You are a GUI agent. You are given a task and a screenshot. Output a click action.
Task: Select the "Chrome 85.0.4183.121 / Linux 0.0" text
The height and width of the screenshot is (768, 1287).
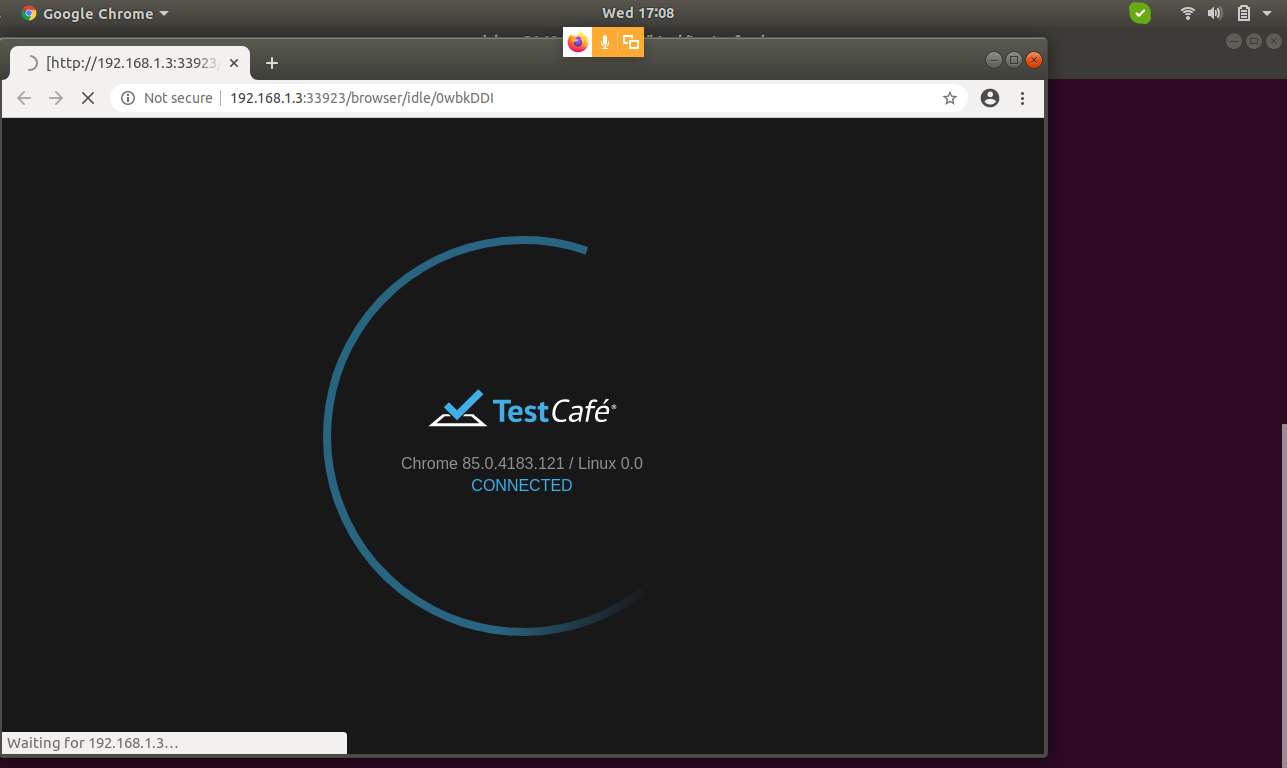(x=522, y=463)
